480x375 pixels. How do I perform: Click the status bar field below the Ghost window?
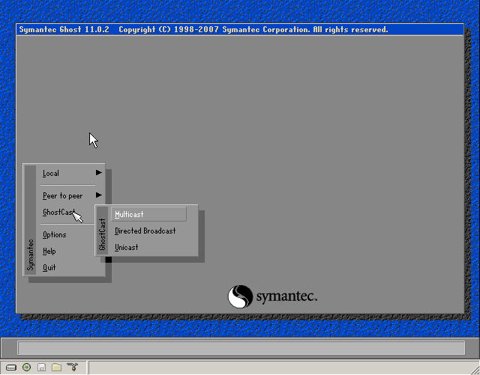coord(241,348)
